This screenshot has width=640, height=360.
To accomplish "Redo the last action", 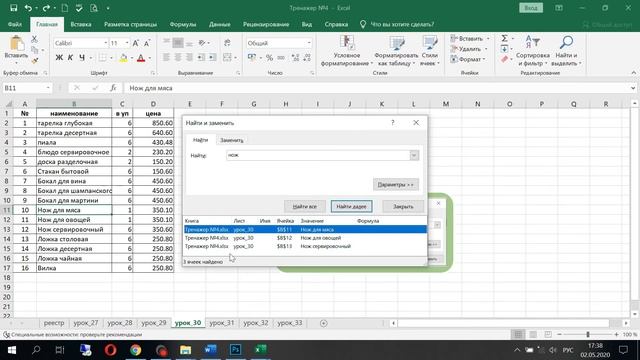I will (x=46, y=8).
